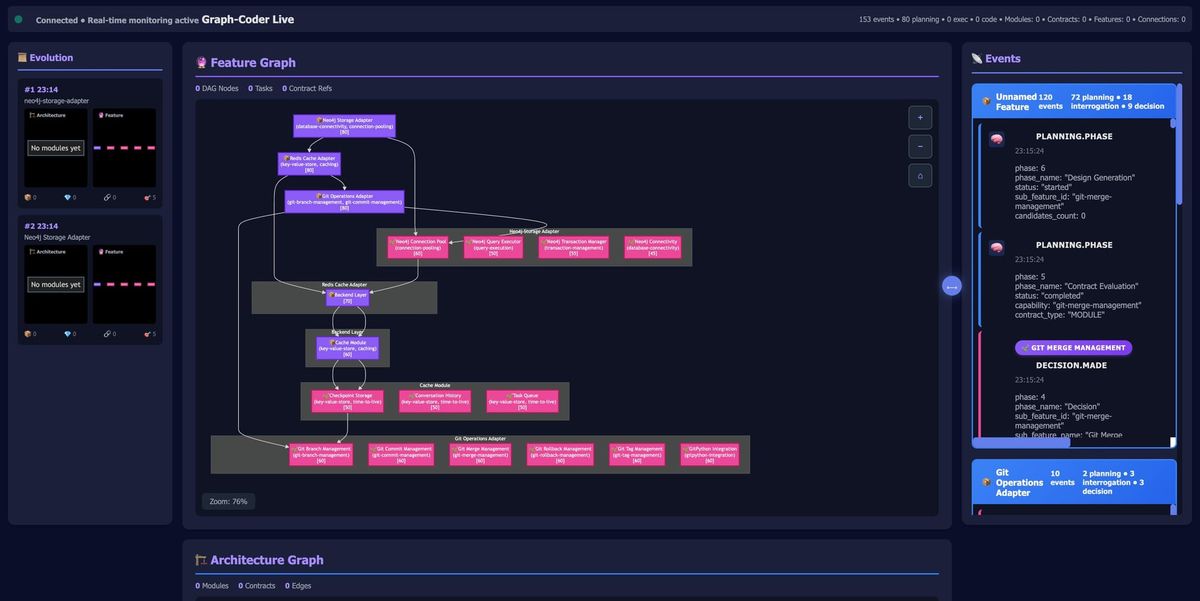The image size is (1200, 601).
Task: Select the Neo4j Storage Adapter purple node
Action: (x=344, y=126)
